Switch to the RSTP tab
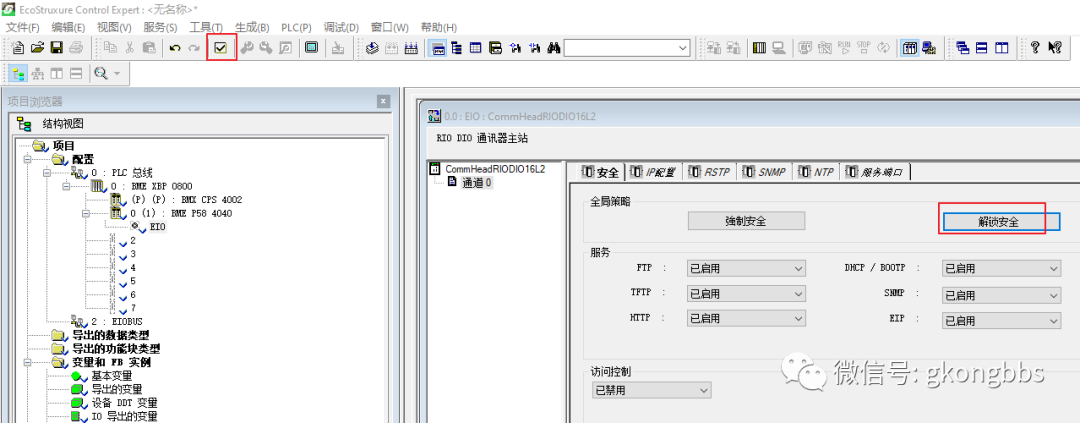 pyautogui.click(x=709, y=172)
